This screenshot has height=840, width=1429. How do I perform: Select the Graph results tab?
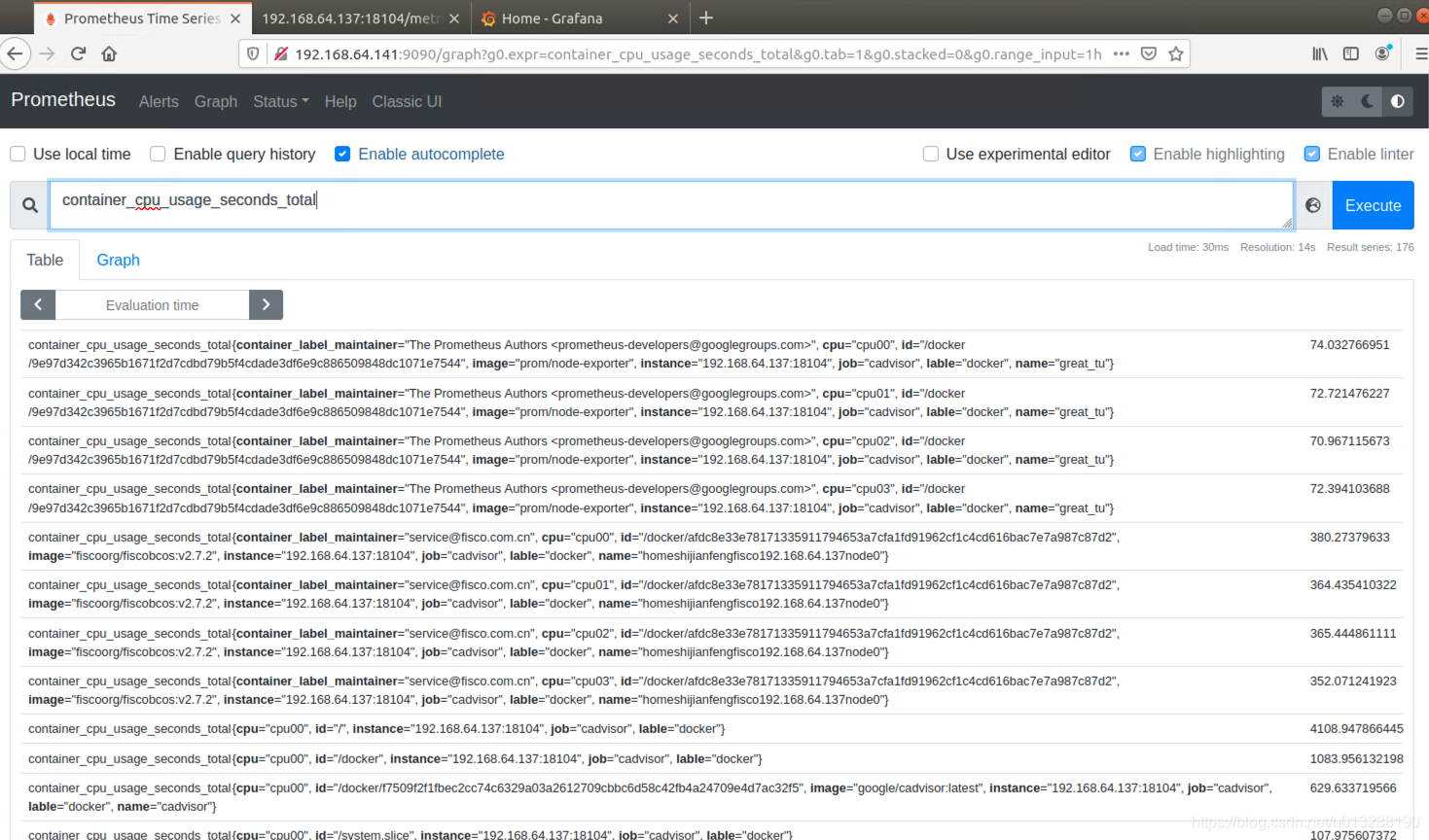coord(119,260)
